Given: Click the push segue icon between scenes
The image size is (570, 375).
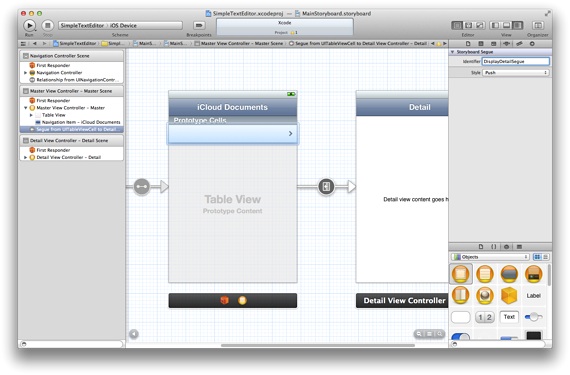Looking at the screenshot, I should [x=326, y=187].
